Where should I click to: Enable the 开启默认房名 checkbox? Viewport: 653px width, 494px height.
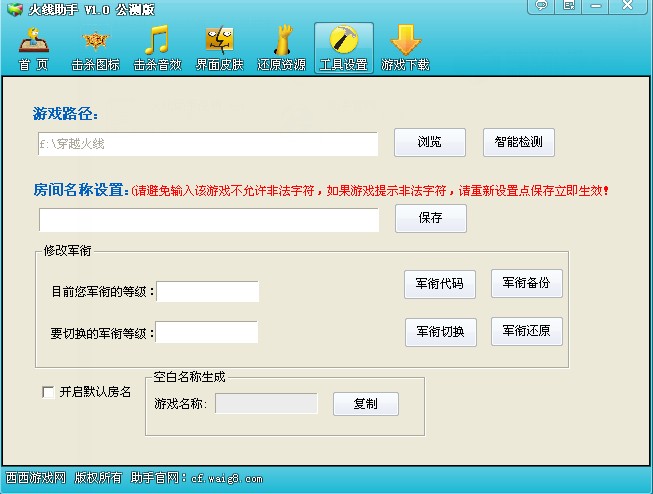(x=48, y=392)
